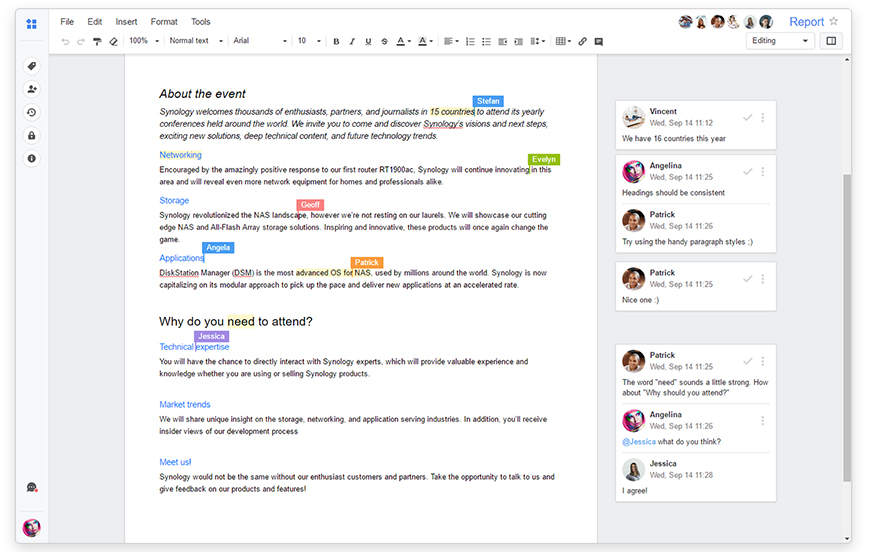Open document information icon

[x=32, y=159]
